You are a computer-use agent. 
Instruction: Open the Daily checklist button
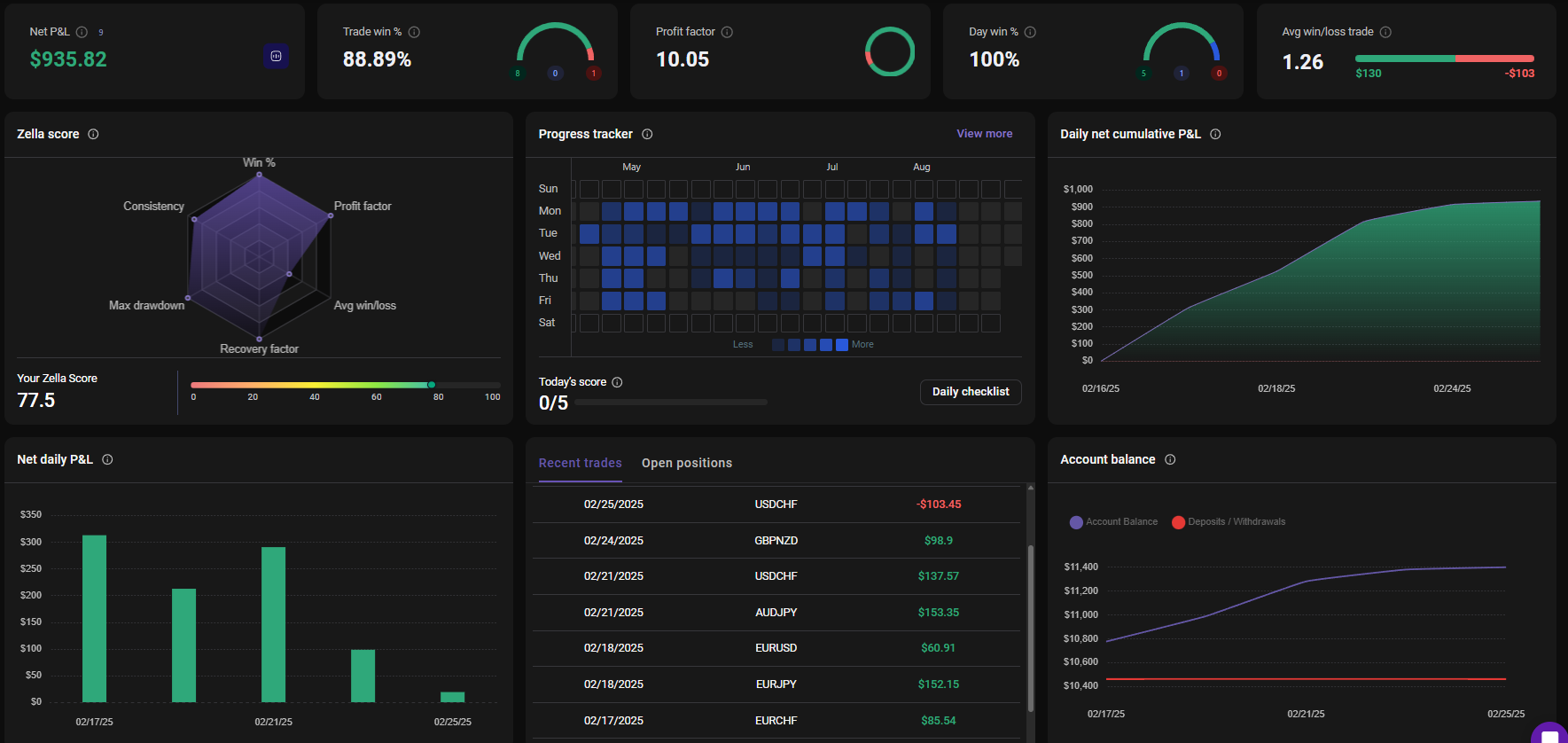click(970, 392)
